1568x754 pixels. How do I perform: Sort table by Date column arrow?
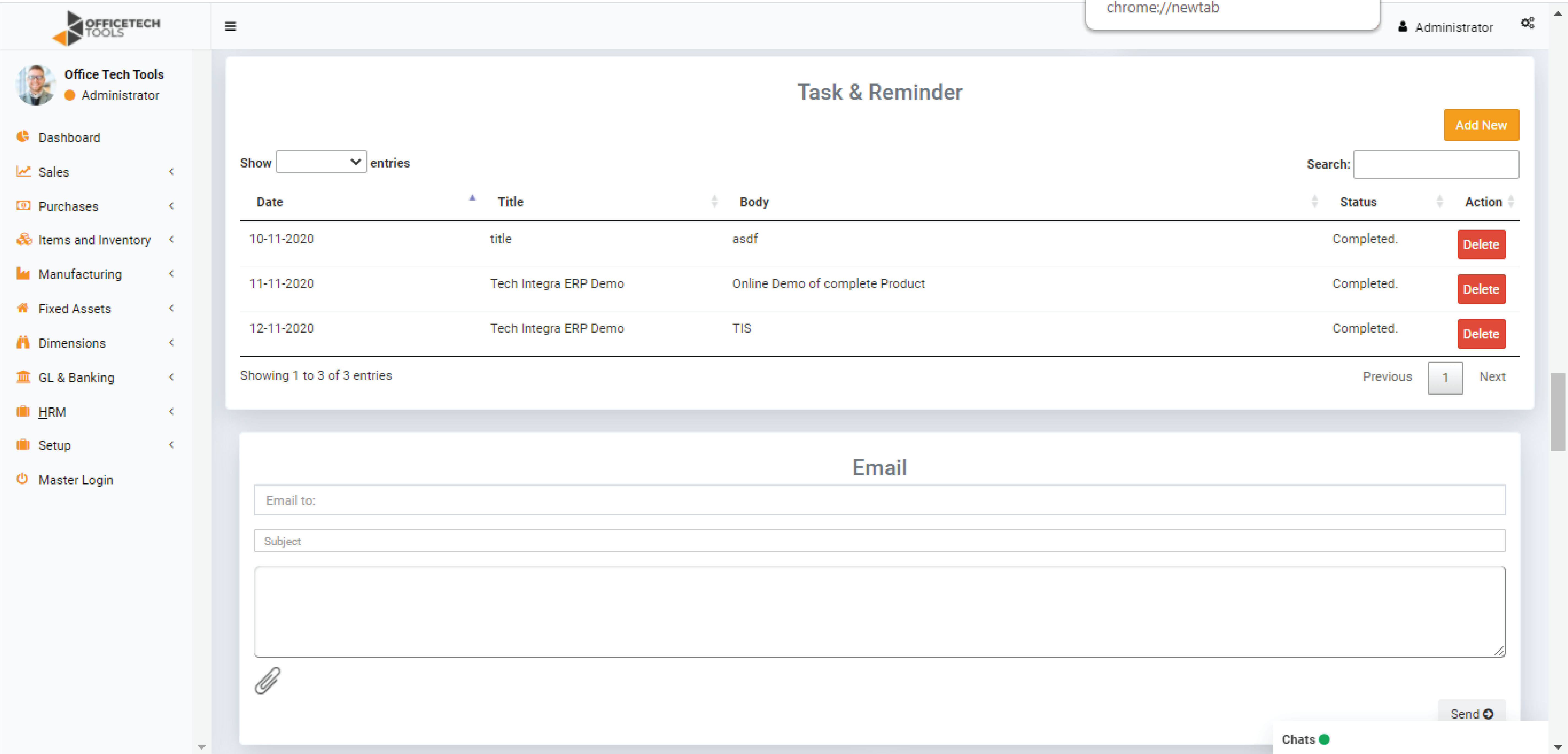pos(472,198)
